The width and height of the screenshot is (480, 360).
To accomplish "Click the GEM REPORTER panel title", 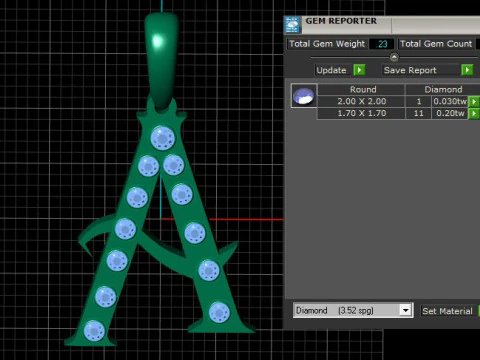I will click(341, 21).
